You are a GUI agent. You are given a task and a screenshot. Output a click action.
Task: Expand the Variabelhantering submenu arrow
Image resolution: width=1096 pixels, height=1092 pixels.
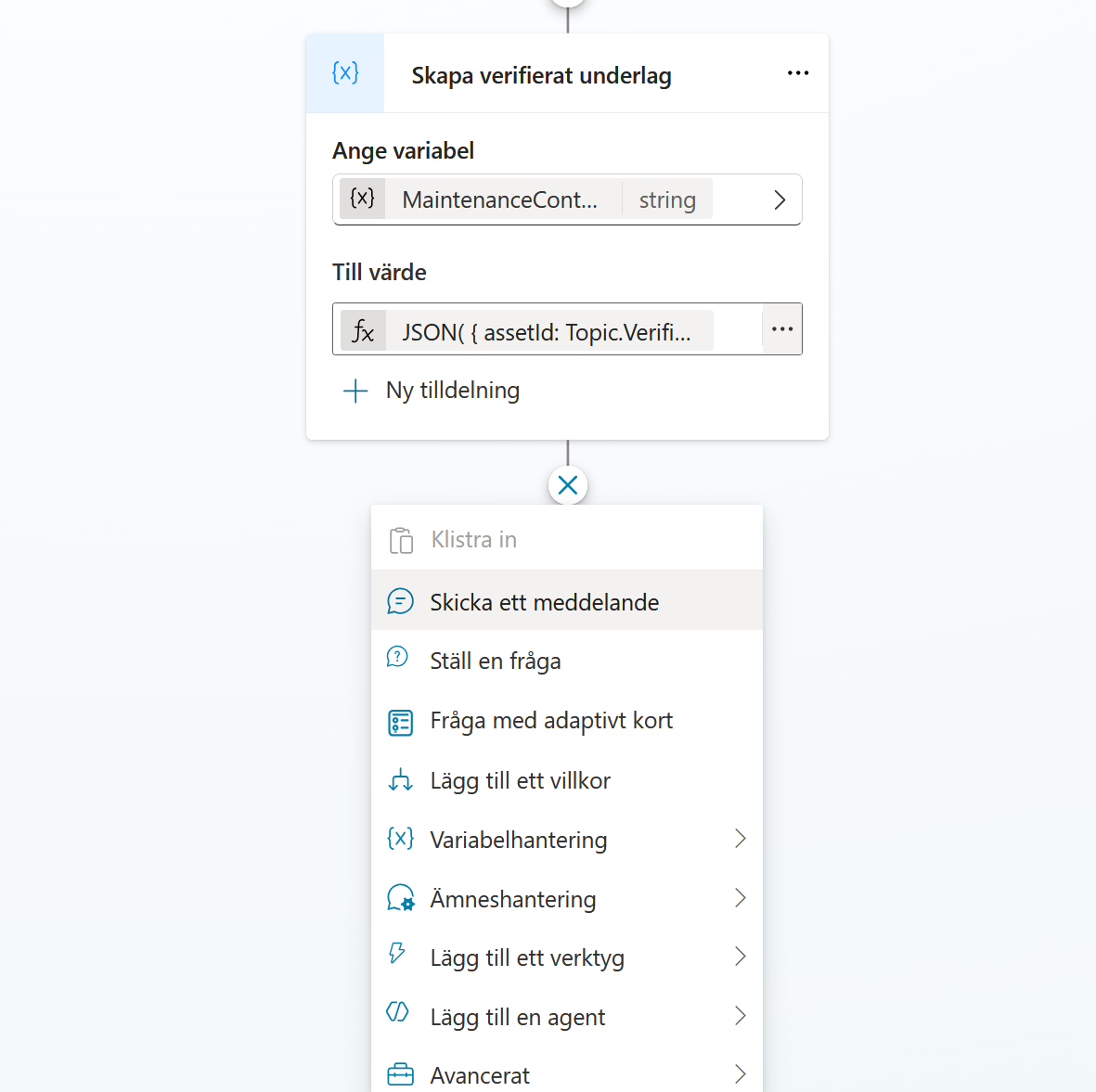click(x=741, y=839)
